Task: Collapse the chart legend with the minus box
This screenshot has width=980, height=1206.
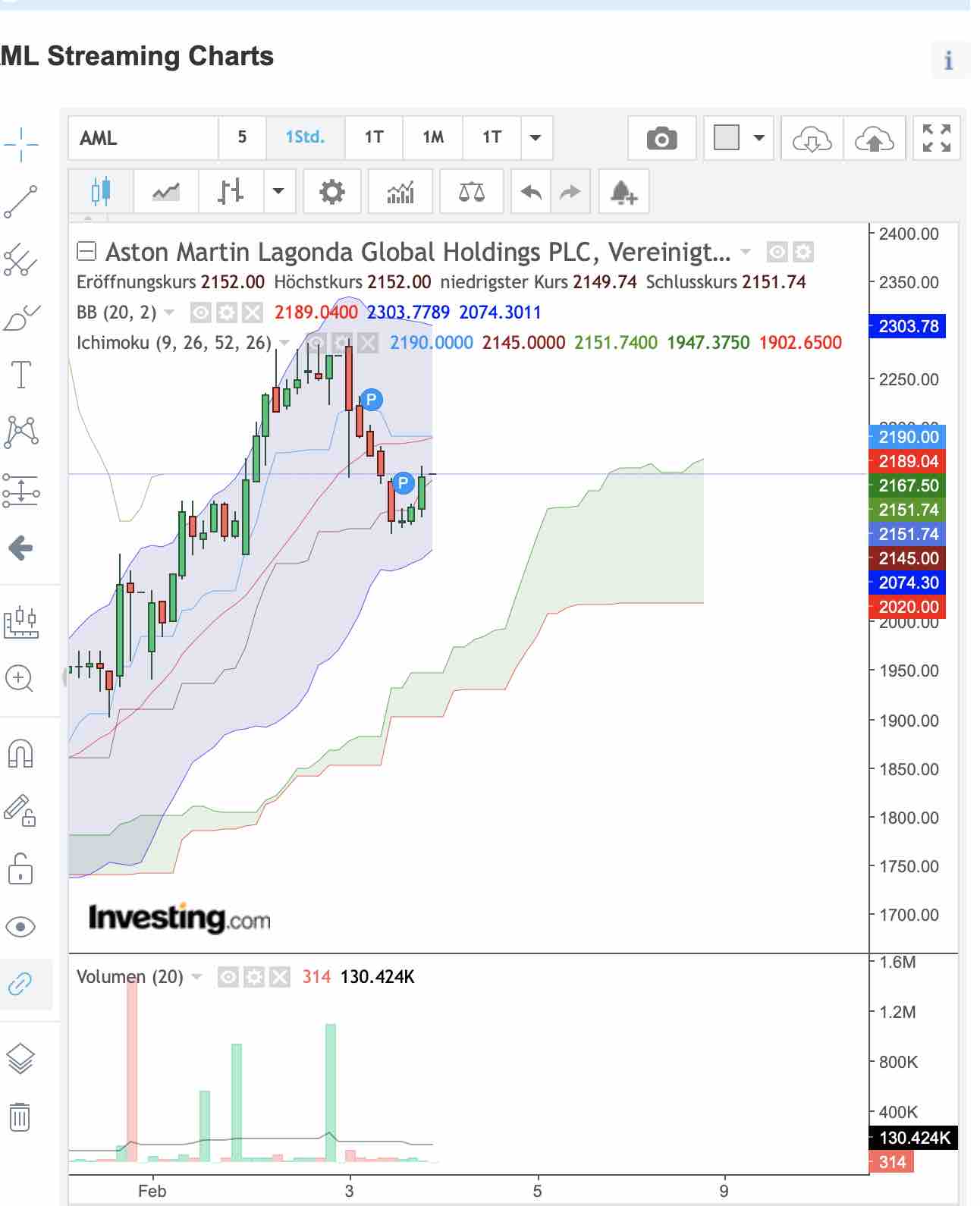Action: pyautogui.click(x=87, y=251)
